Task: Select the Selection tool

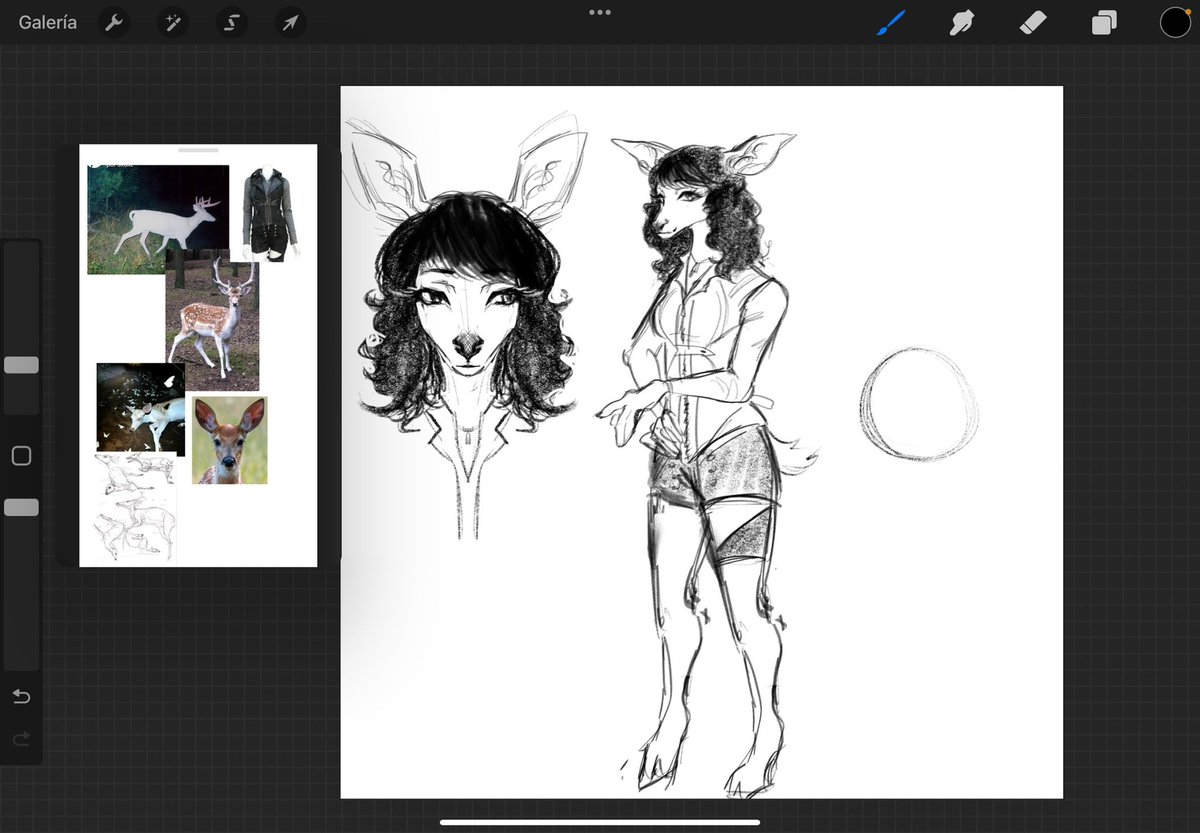Action: (230, 22)
